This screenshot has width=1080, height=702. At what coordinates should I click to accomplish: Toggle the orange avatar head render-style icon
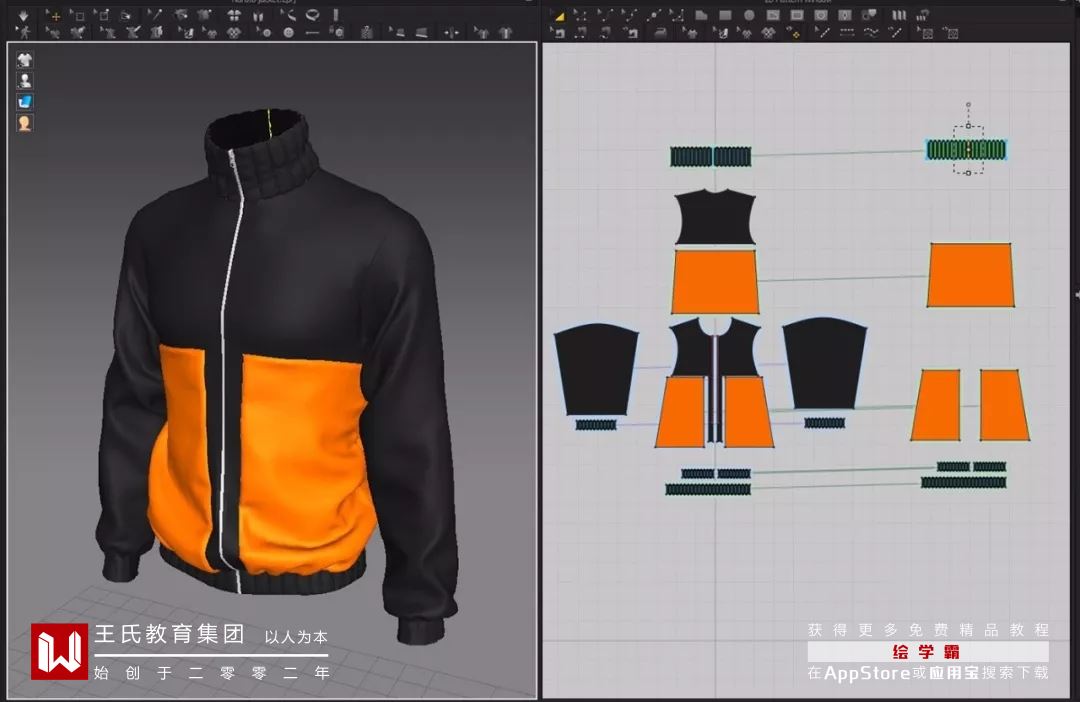[25, 123]
